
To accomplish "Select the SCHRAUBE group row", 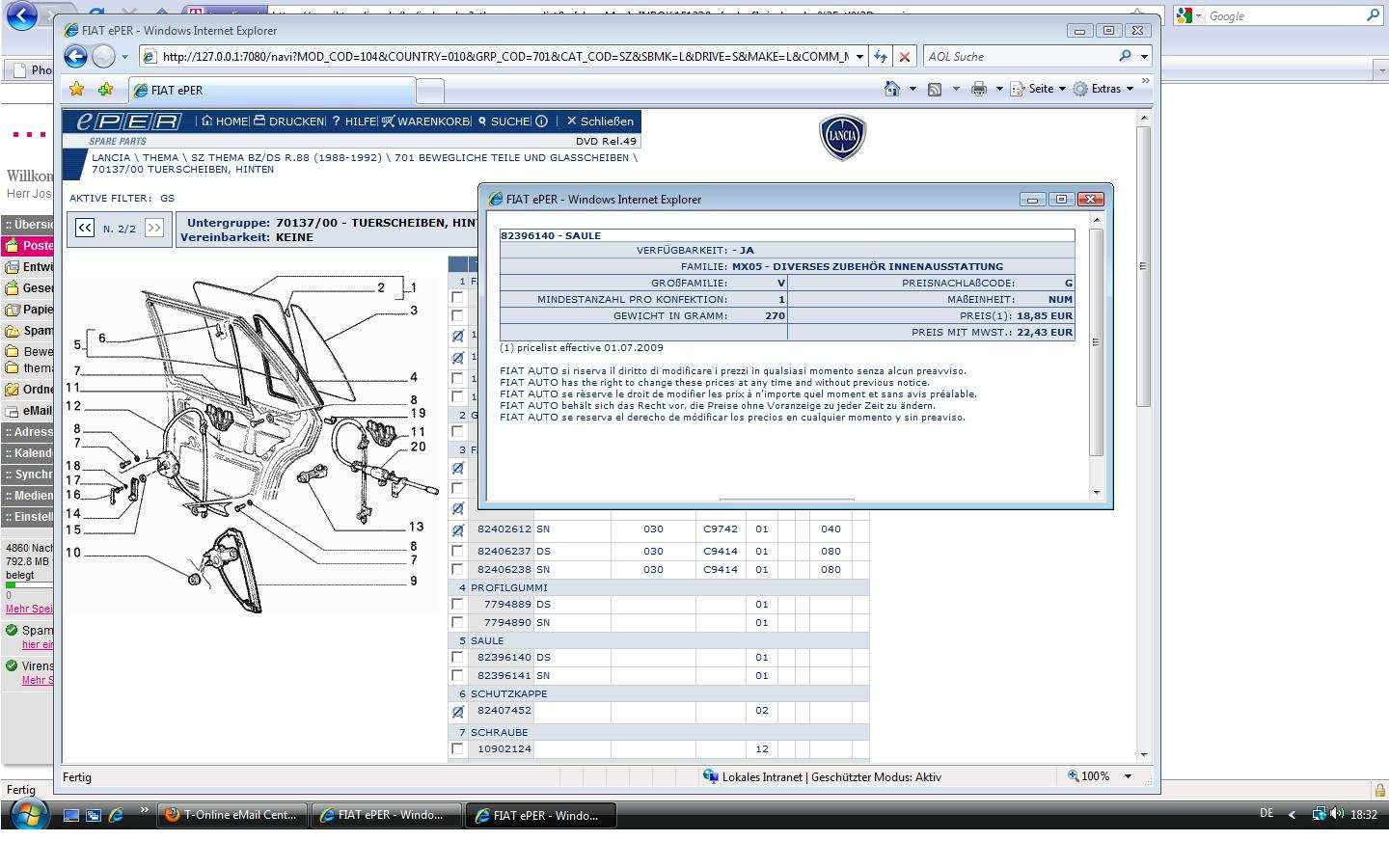I will (x=659, y=732).
